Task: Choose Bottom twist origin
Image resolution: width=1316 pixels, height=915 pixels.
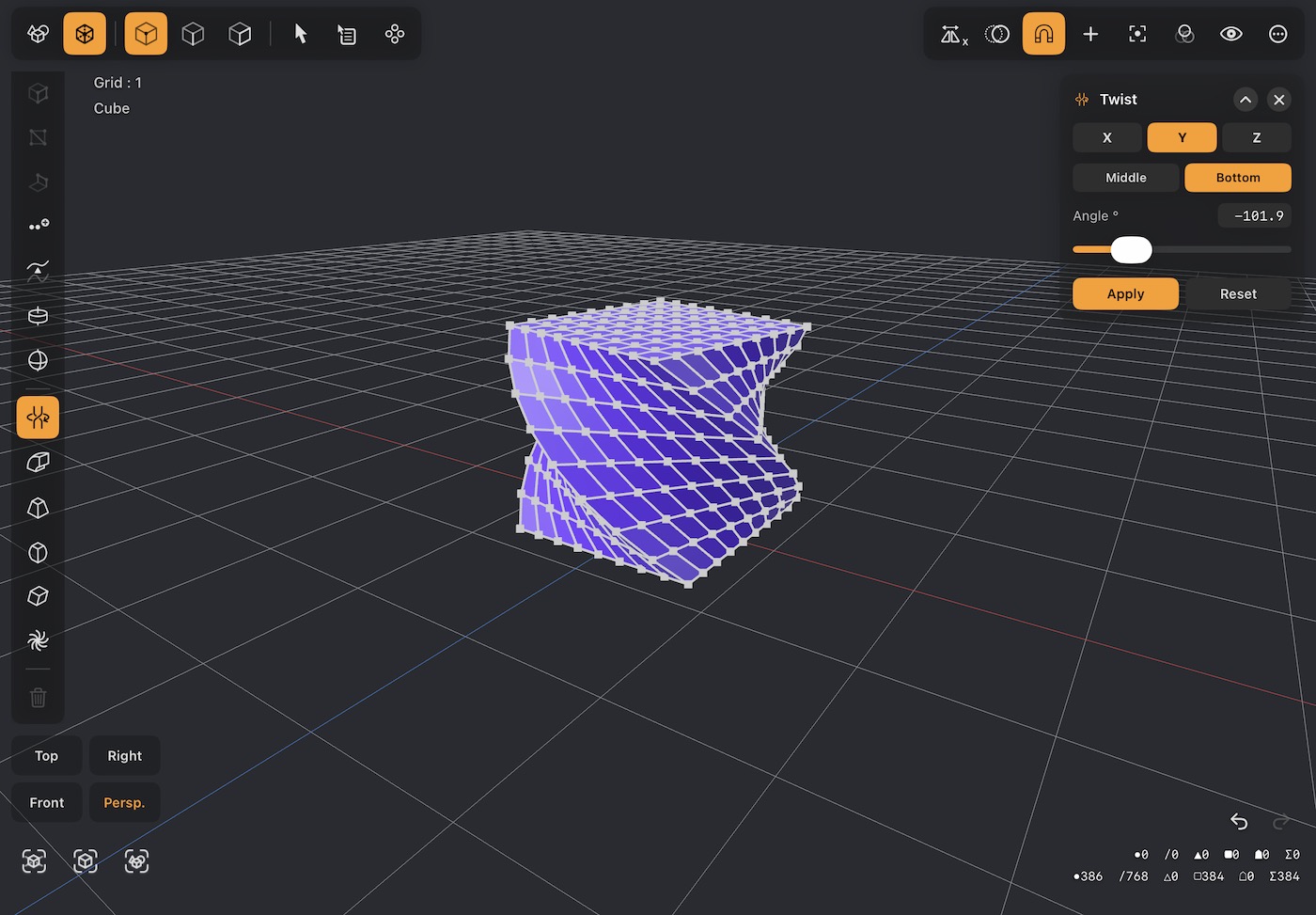Action: (x=1238, y=178)
